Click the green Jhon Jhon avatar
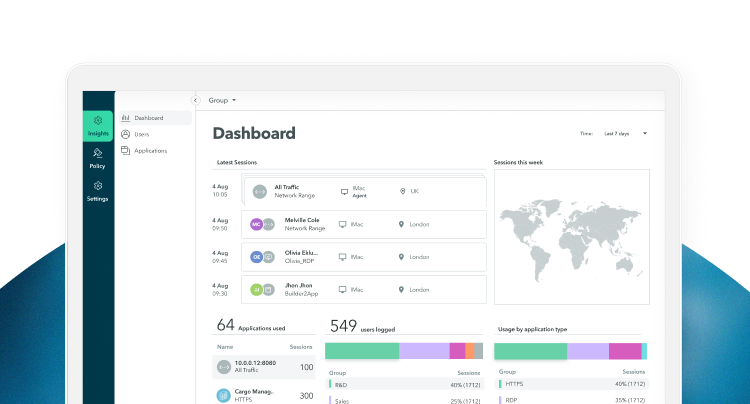Screen dimensions: 750x404 pos(256,290)
